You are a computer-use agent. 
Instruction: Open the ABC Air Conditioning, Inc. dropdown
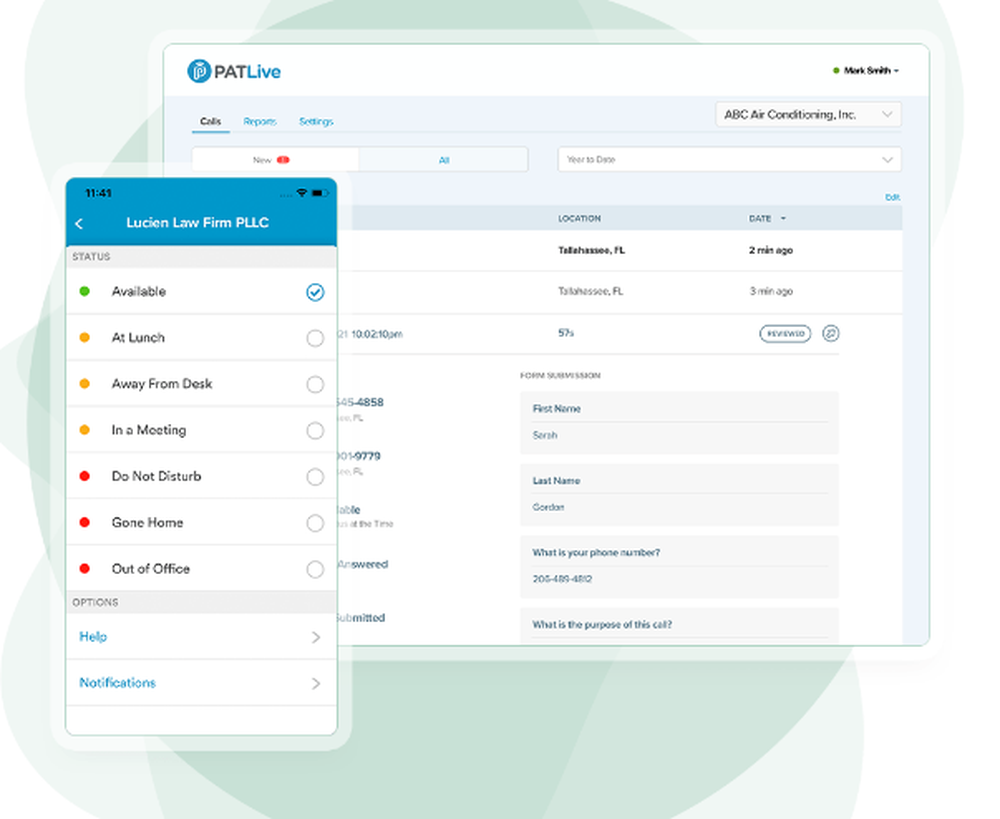click(x=808, y=115)
